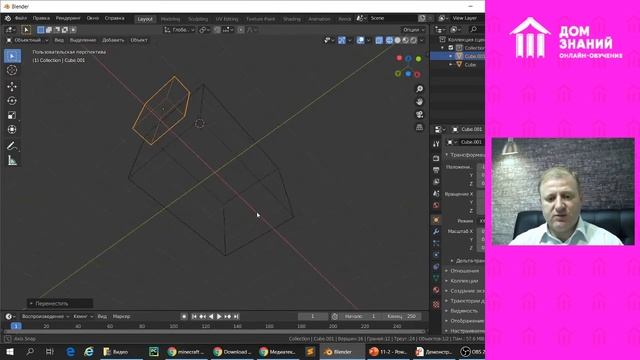Toggle viewport overlays button

click(x=360, y=40)
